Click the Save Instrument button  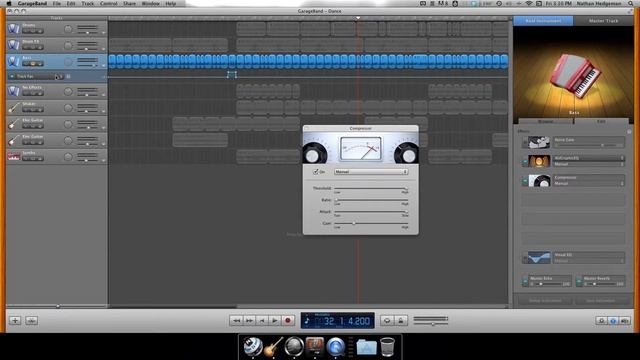pyautogui.click(x=600, y=300)
